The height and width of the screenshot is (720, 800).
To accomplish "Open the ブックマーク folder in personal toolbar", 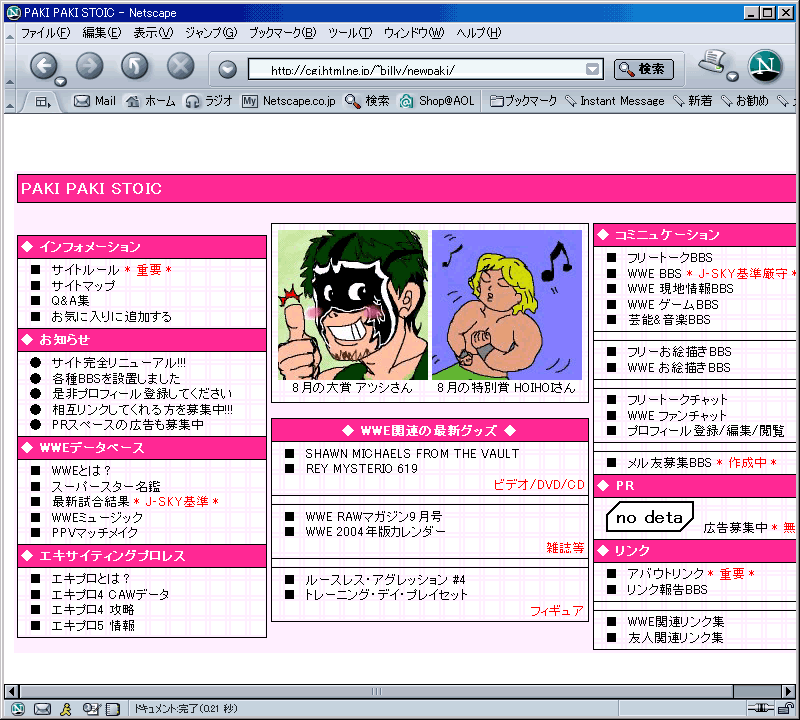I will coord(523,101).
